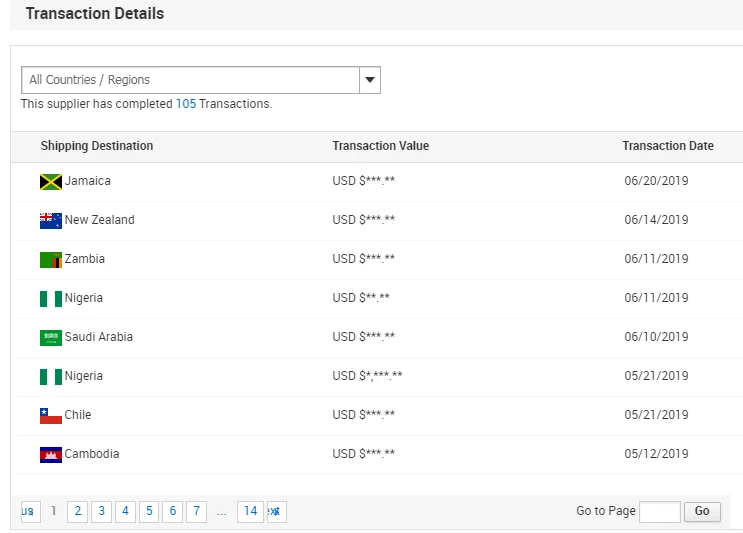Click the Zambia flag icon
The image size is (743, 533).
(51, 260)
